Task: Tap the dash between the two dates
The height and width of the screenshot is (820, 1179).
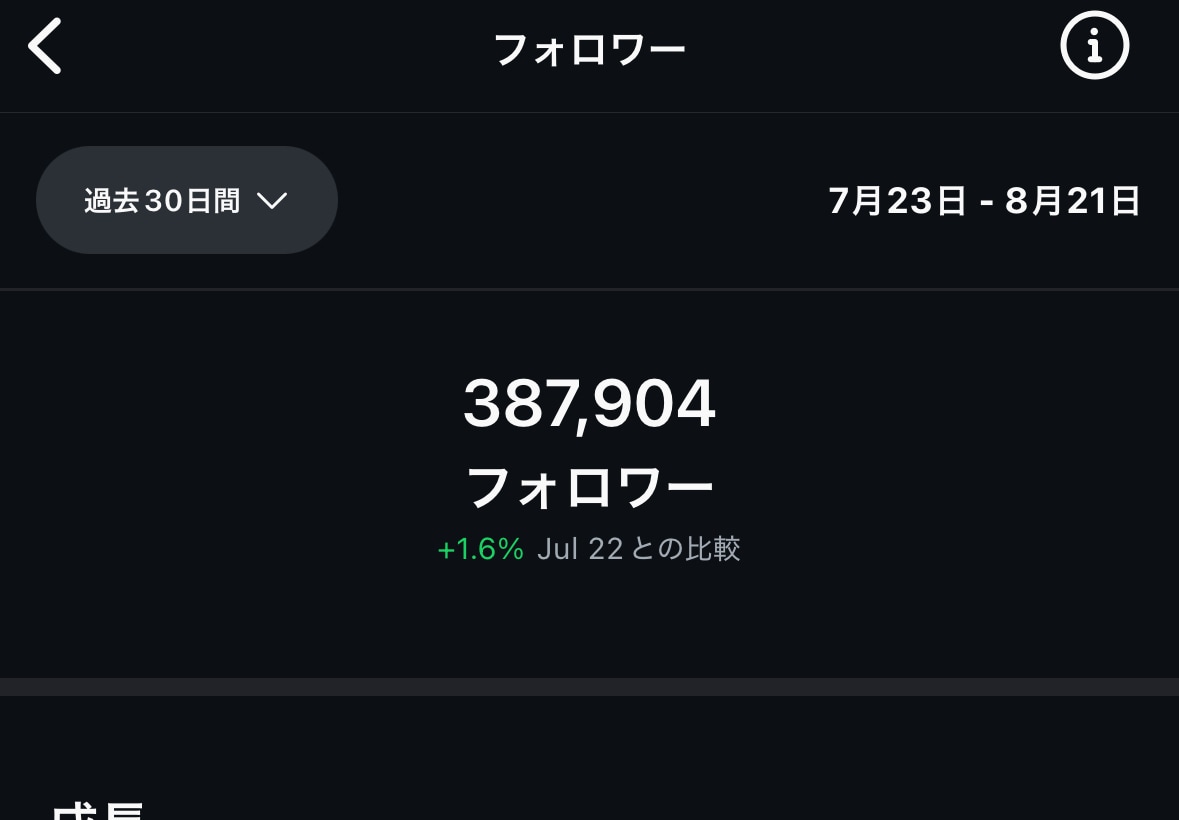Action: (x=987, y=202)
